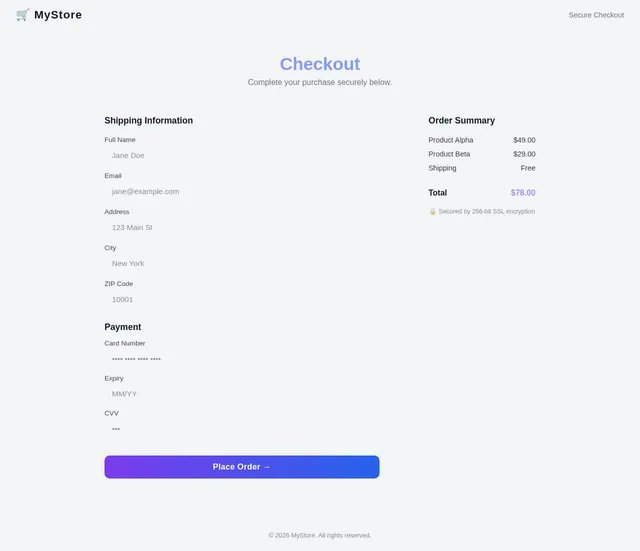Focus the City input field
640x551 pixels.
point(242,263)
